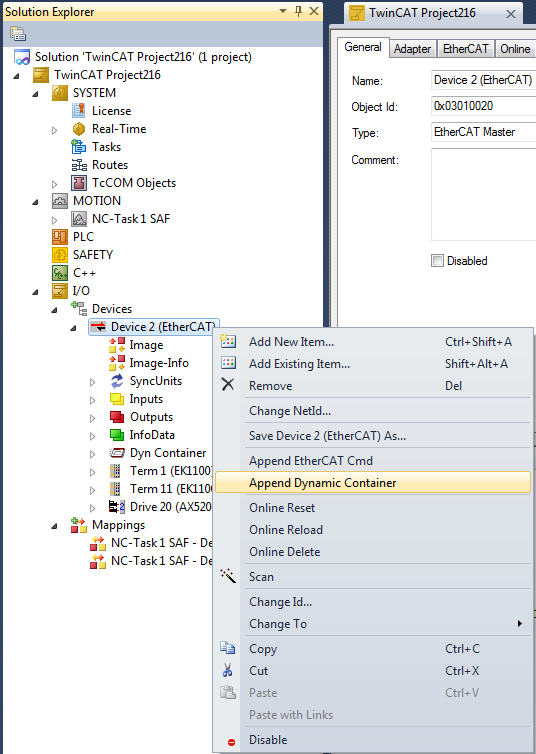The width and height of the screenshot is (536, 754).
Task: Collapse the TwinCAT Project216 node
Action: (x=17, y=76)
